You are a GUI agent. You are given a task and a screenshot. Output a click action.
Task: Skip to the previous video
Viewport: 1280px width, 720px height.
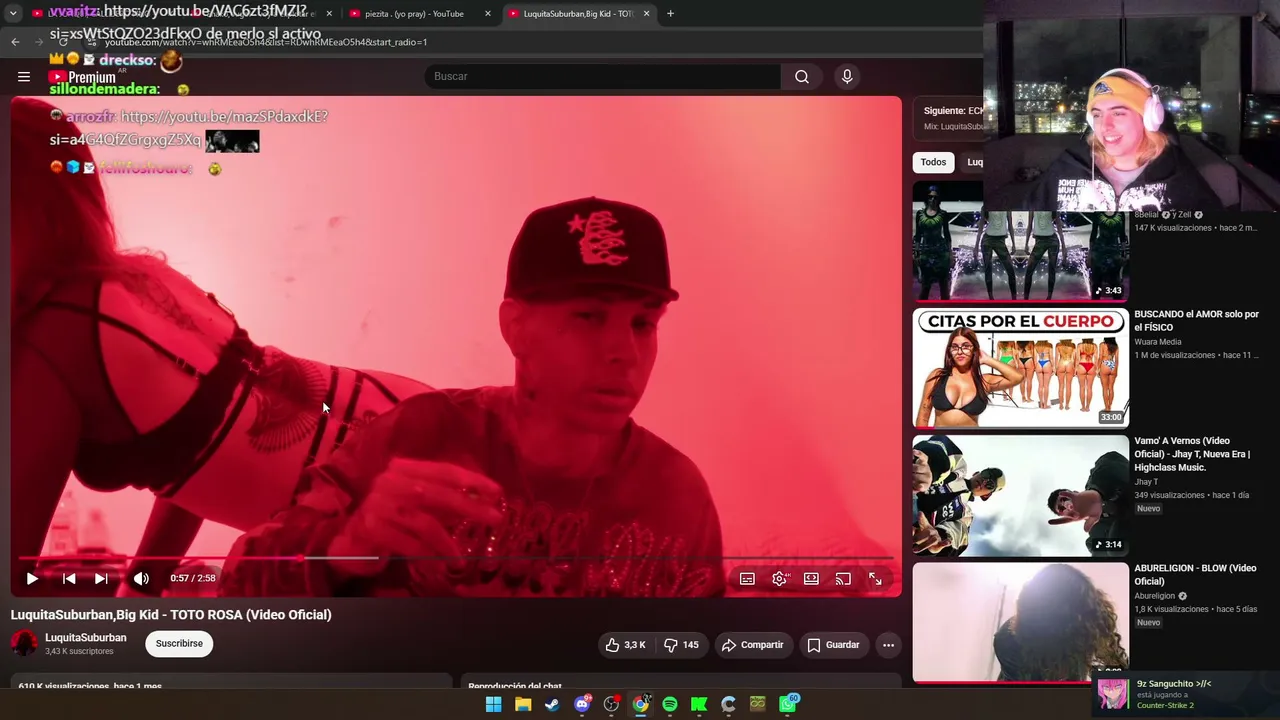69,578
